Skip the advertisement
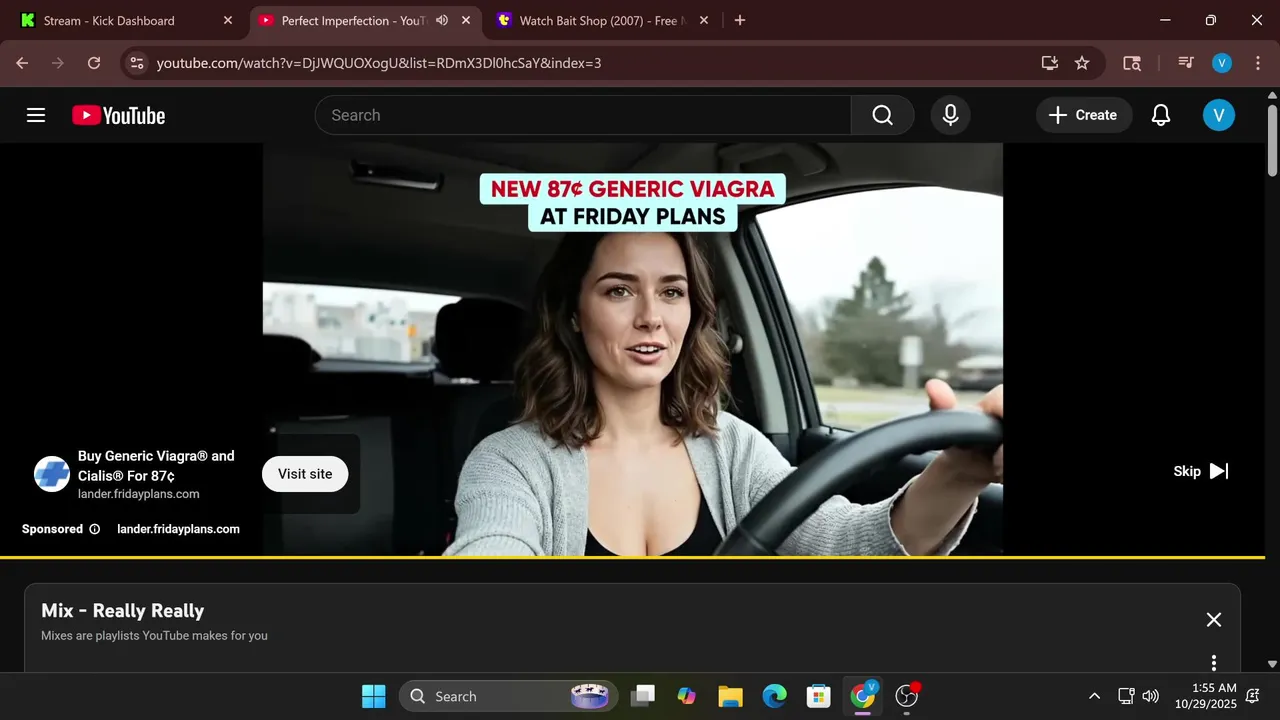Image resolution: width=1280 pixels, height=720 pixels. point(1200,471)
